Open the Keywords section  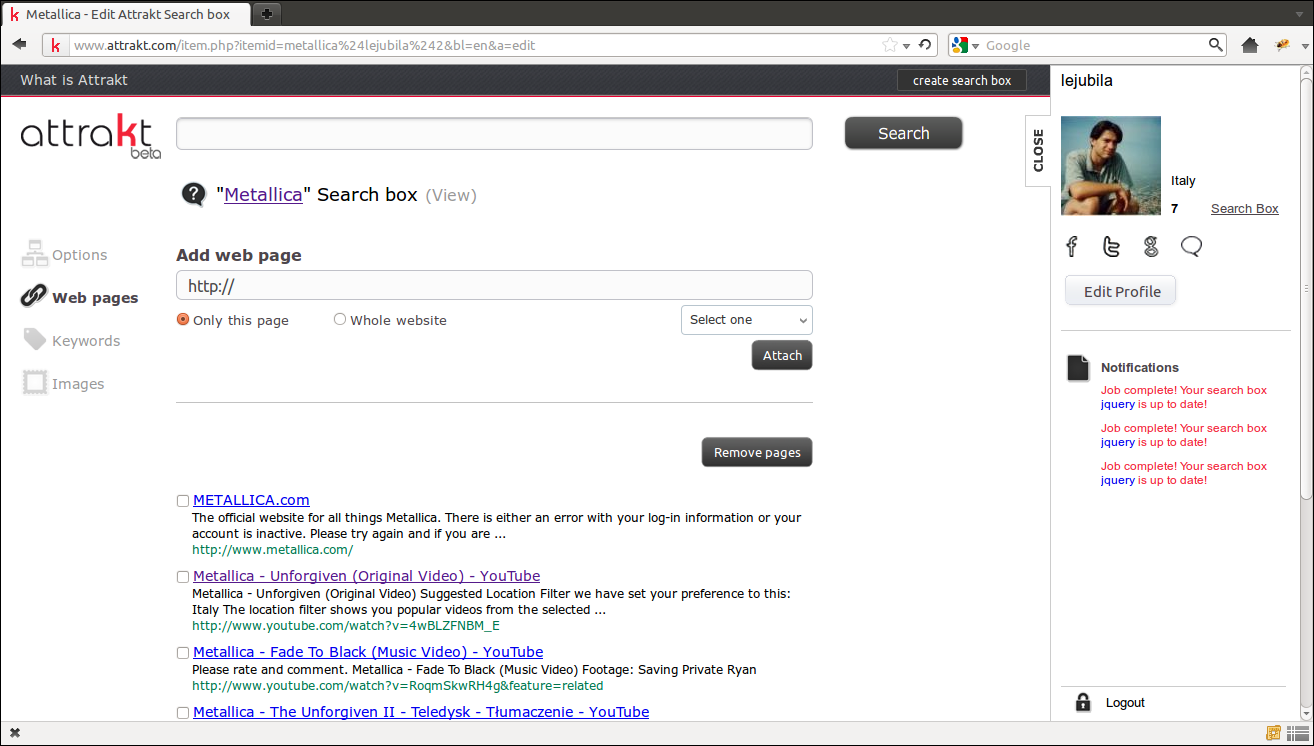click(x=71, y=340)
